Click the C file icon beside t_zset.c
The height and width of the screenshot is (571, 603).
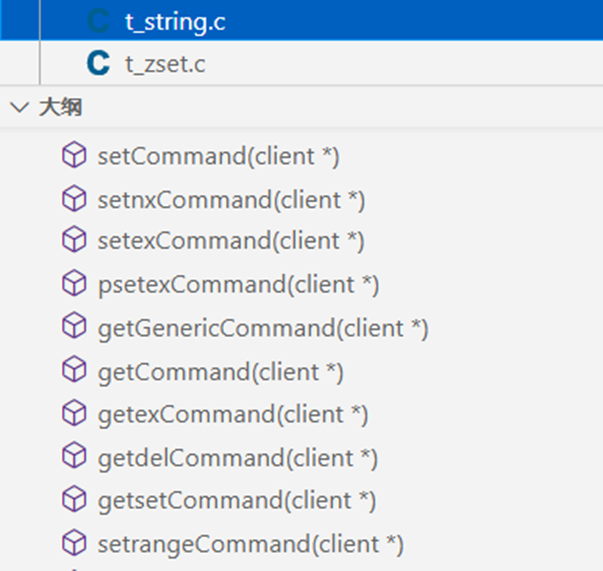pyautogui.click(x=98, y=64)
